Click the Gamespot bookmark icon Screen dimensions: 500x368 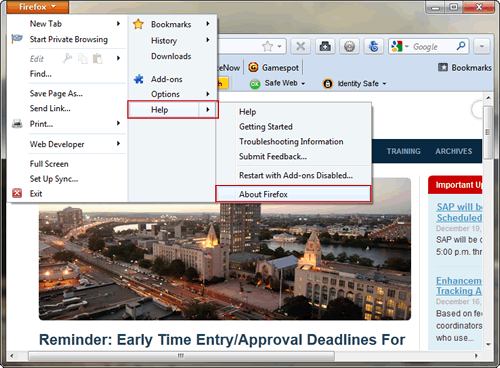click(x=253, y=67)
